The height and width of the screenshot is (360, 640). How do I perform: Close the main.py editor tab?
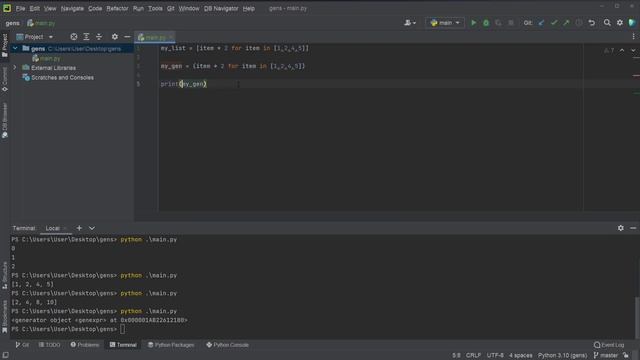(x=171, y=37)
